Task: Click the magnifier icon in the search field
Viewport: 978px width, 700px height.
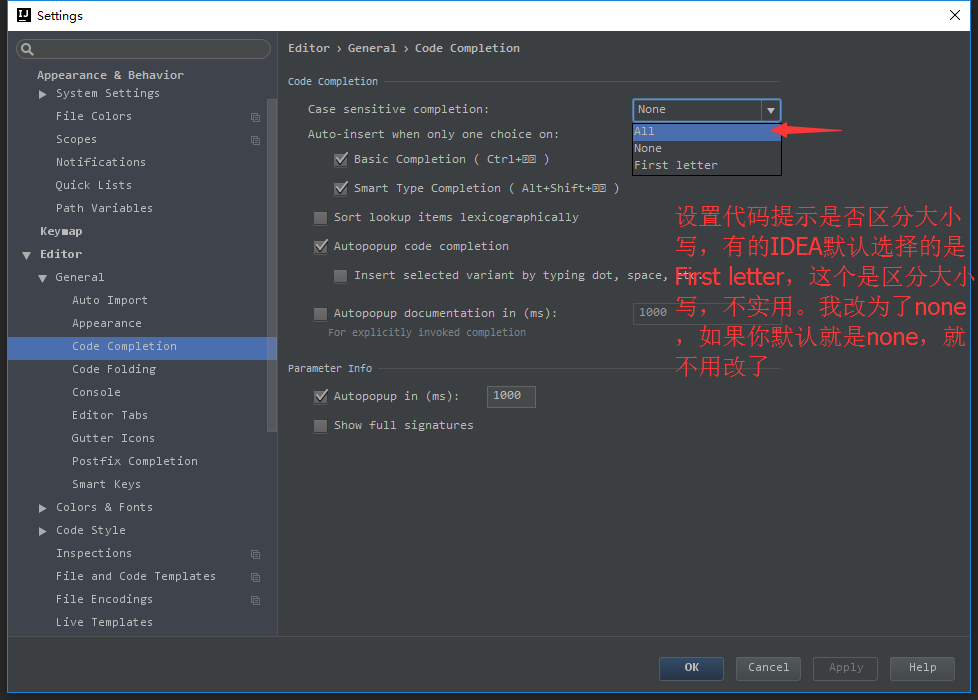Action: [25, 48]
